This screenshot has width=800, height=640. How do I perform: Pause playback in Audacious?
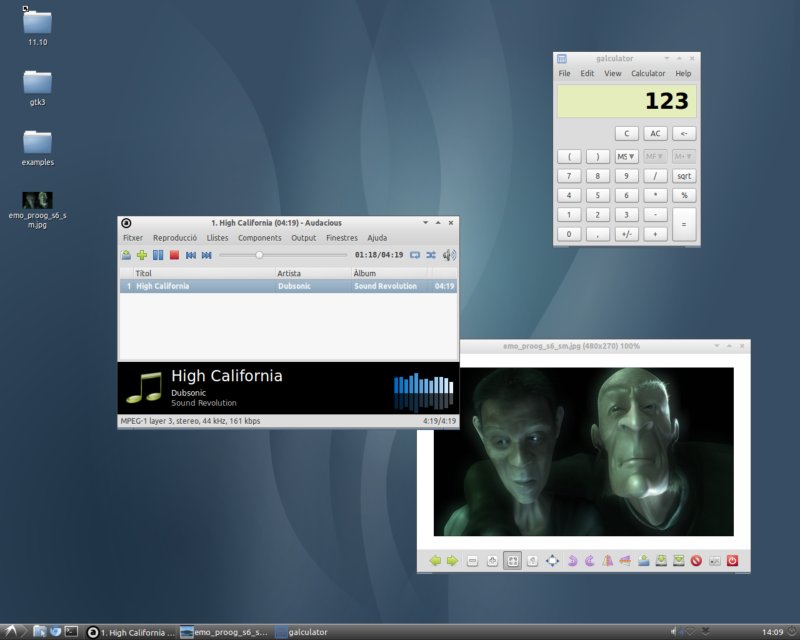158,255
